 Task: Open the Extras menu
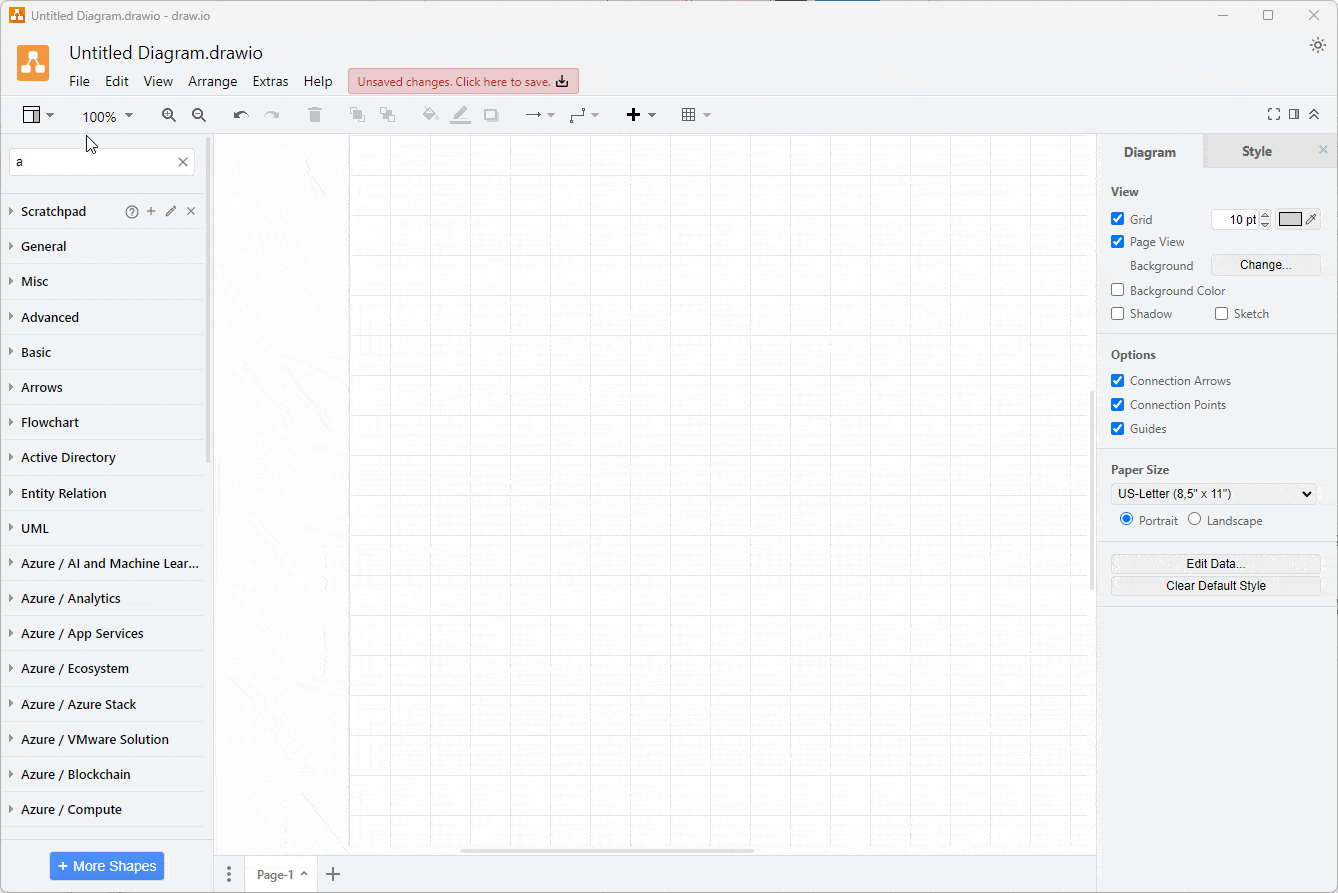(x=270, y=81)
